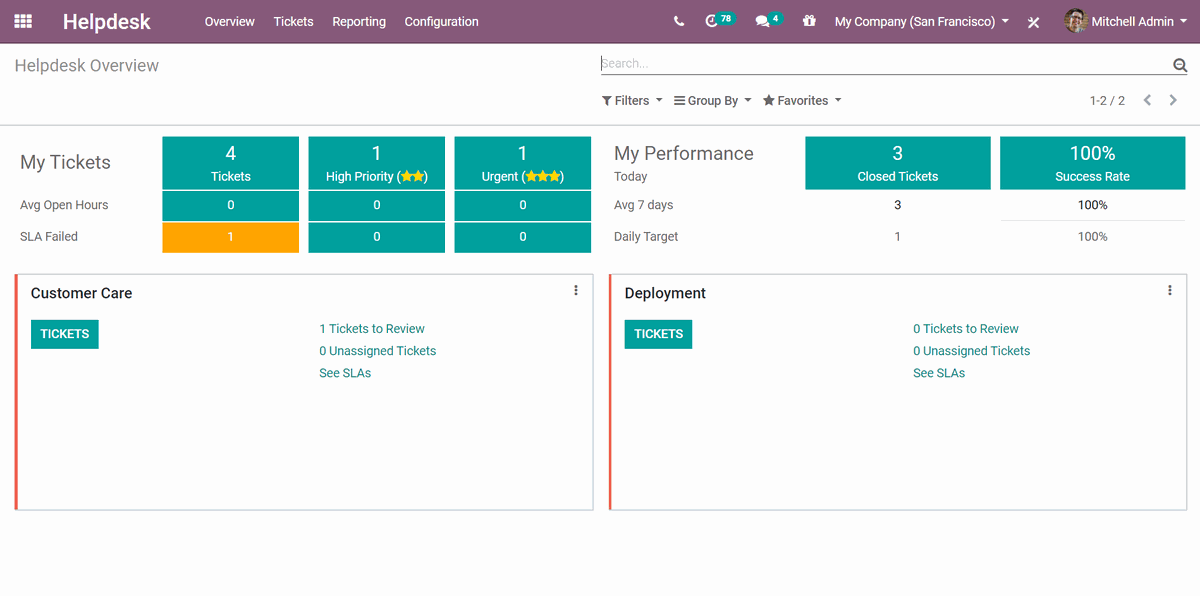Open the Deployment card kebab menu
1200x596 pixels.
[x=1169, y=290]
